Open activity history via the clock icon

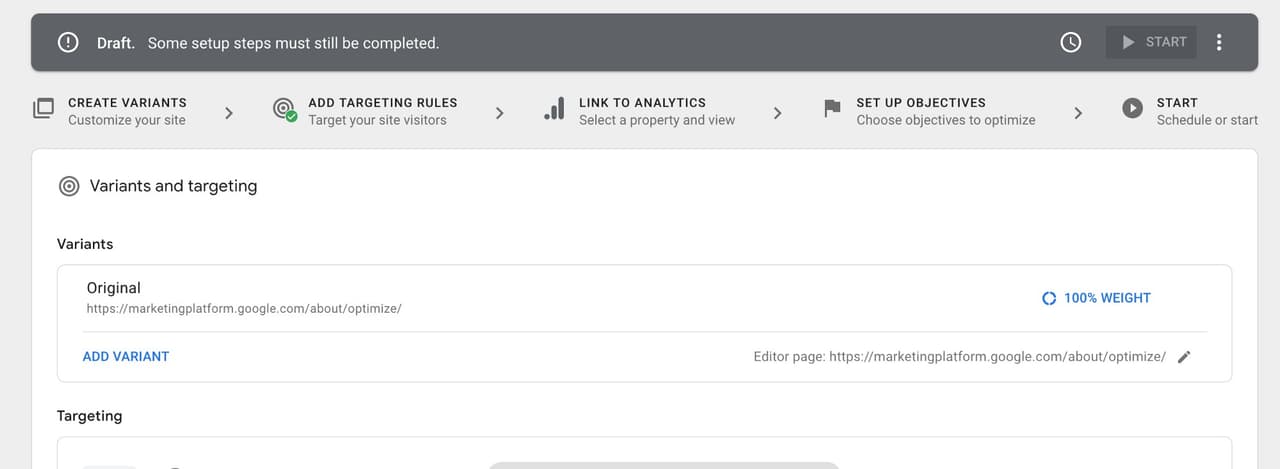(x=1070, y=43)
